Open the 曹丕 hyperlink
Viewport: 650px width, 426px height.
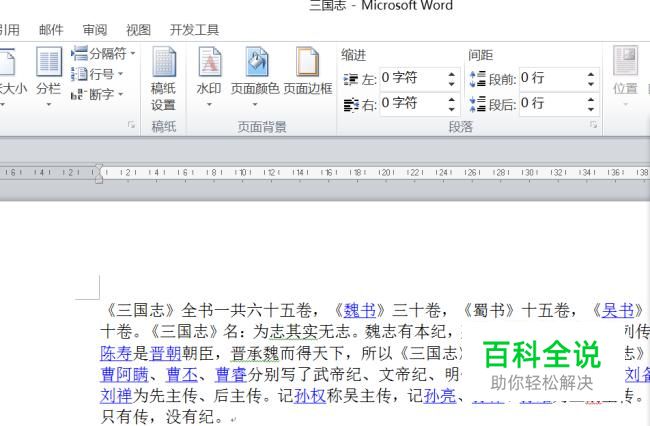point(182,375)
